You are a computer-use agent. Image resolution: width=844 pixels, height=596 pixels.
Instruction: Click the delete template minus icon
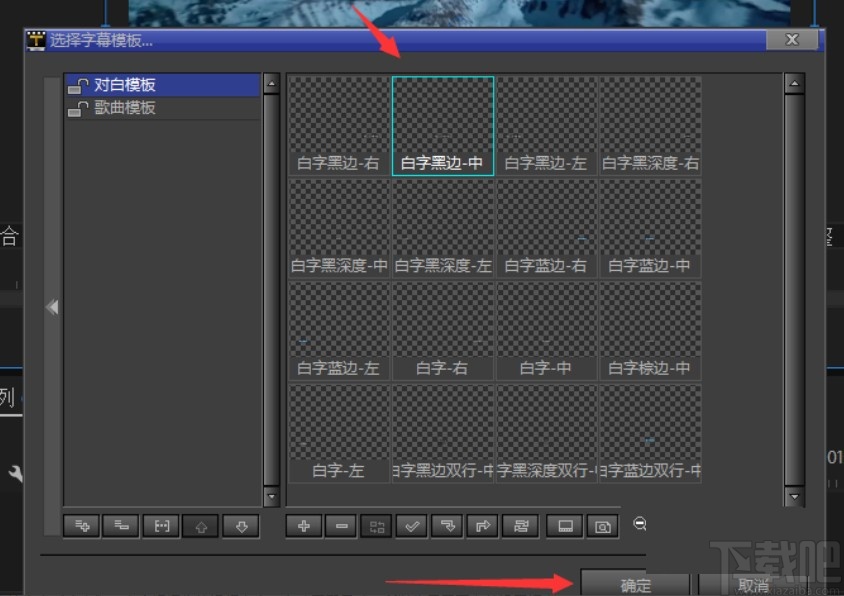click(x=339, y=526)
